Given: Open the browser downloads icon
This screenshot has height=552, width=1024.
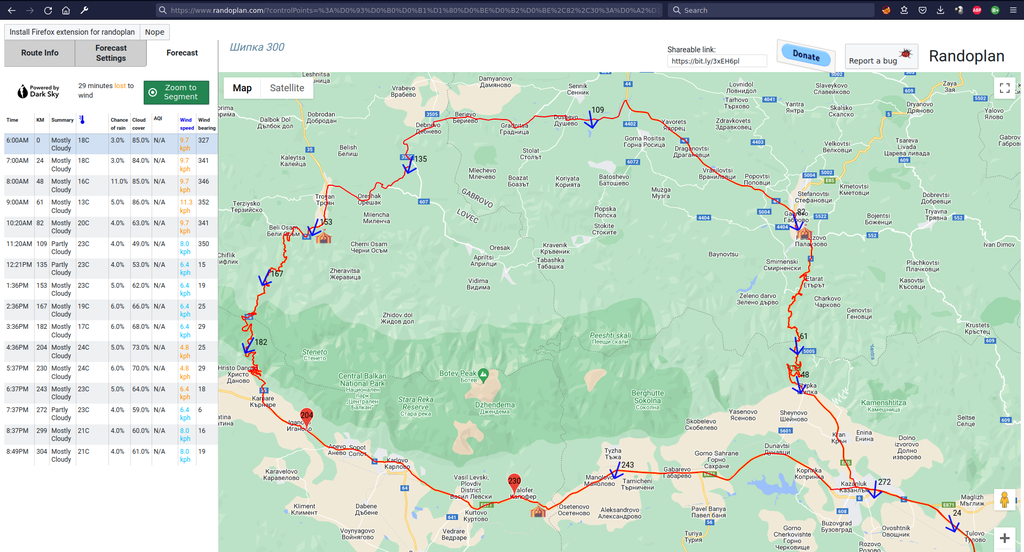Looking at the screenshot, I should click(x=940, y=10).
